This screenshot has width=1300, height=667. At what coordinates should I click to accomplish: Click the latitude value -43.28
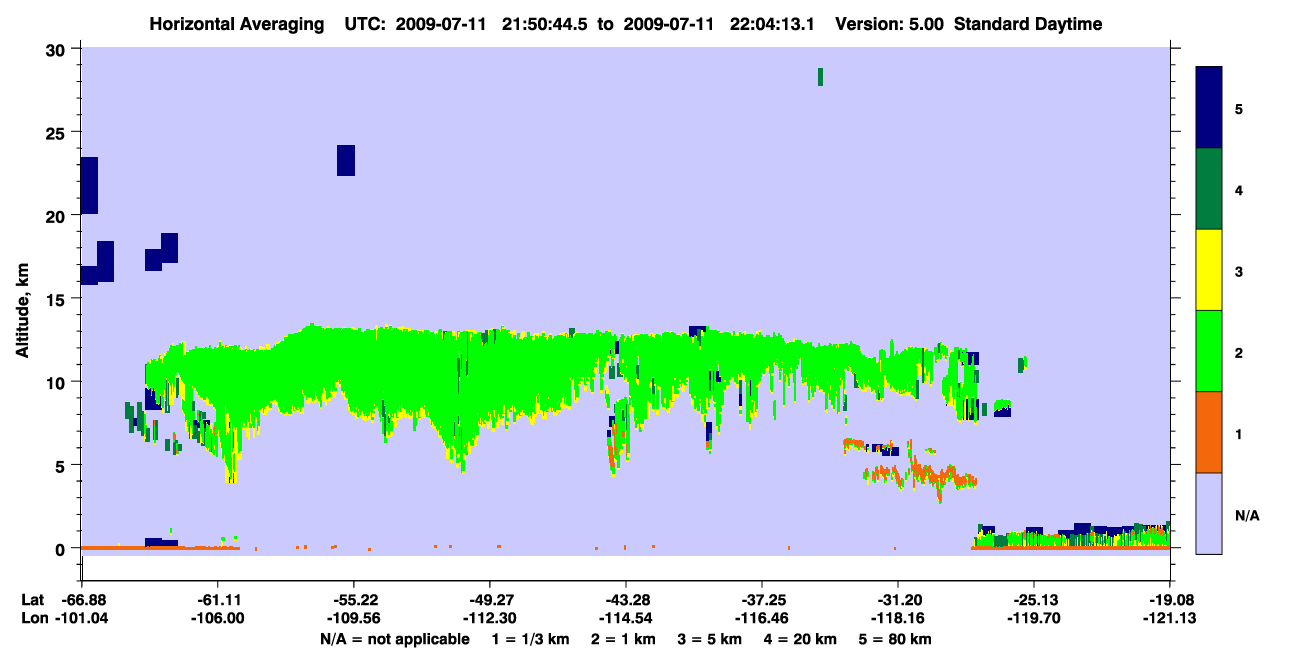point(626,600)
